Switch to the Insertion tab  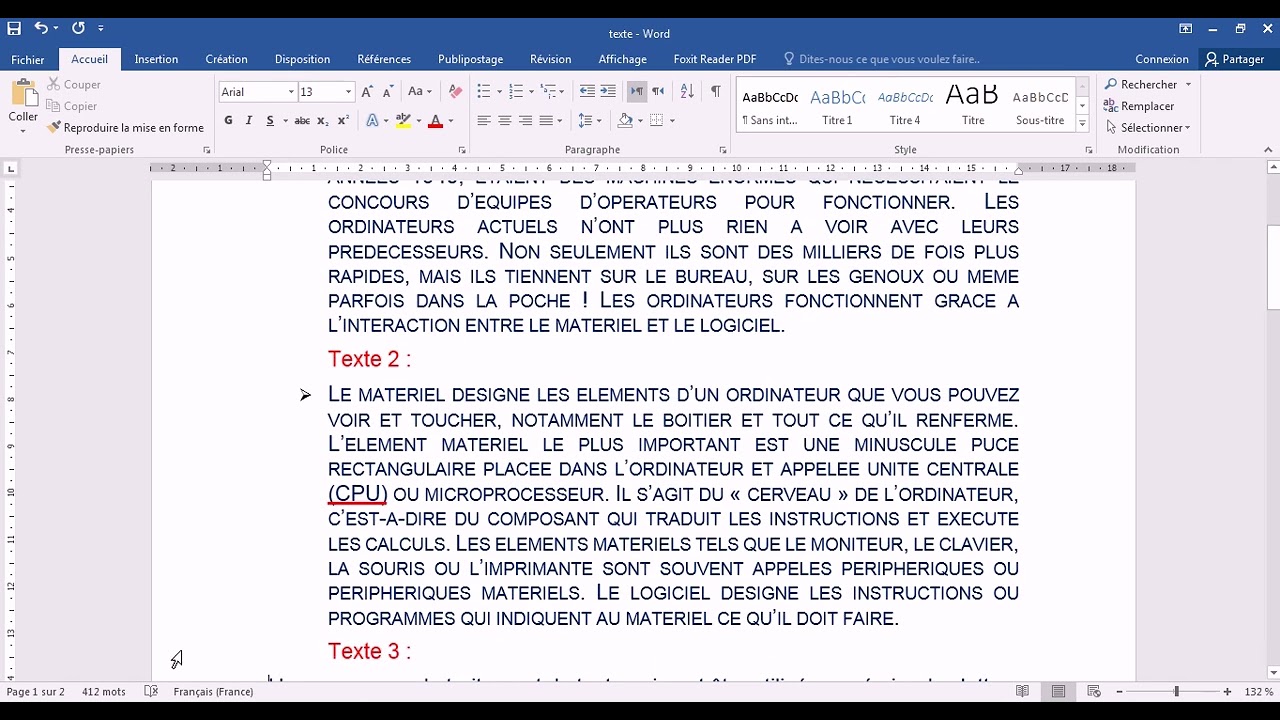[156, 60]
